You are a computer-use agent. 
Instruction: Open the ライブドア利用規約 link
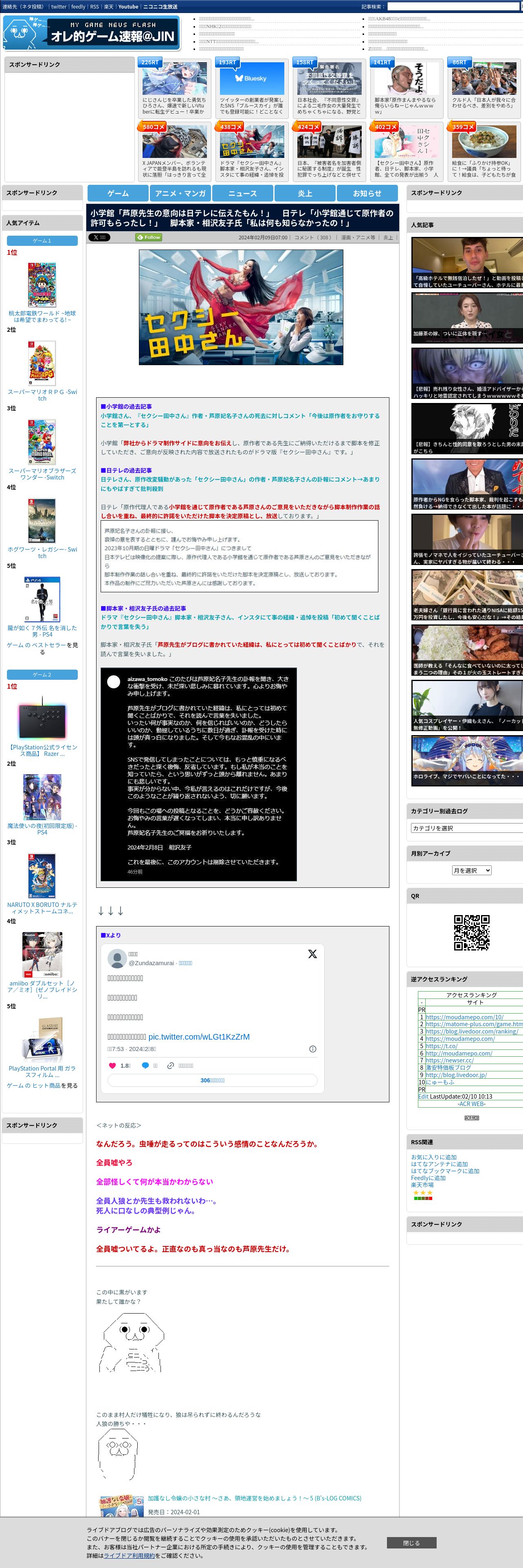click(129, 1555)
